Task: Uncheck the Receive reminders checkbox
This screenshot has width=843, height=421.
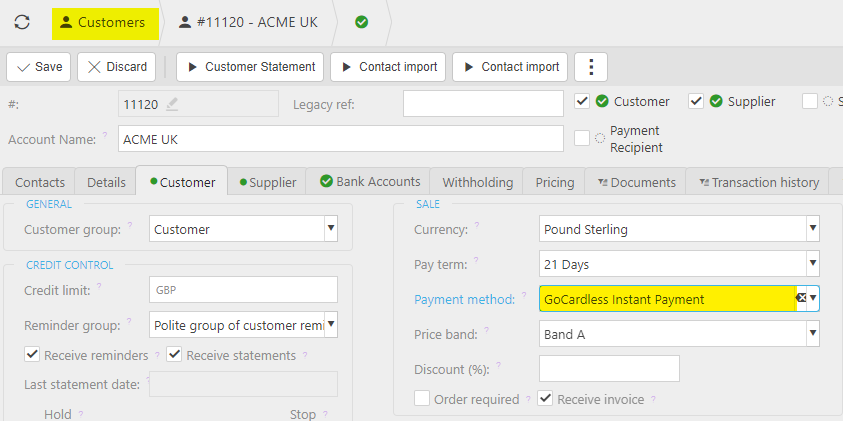Action: (32, 355)
